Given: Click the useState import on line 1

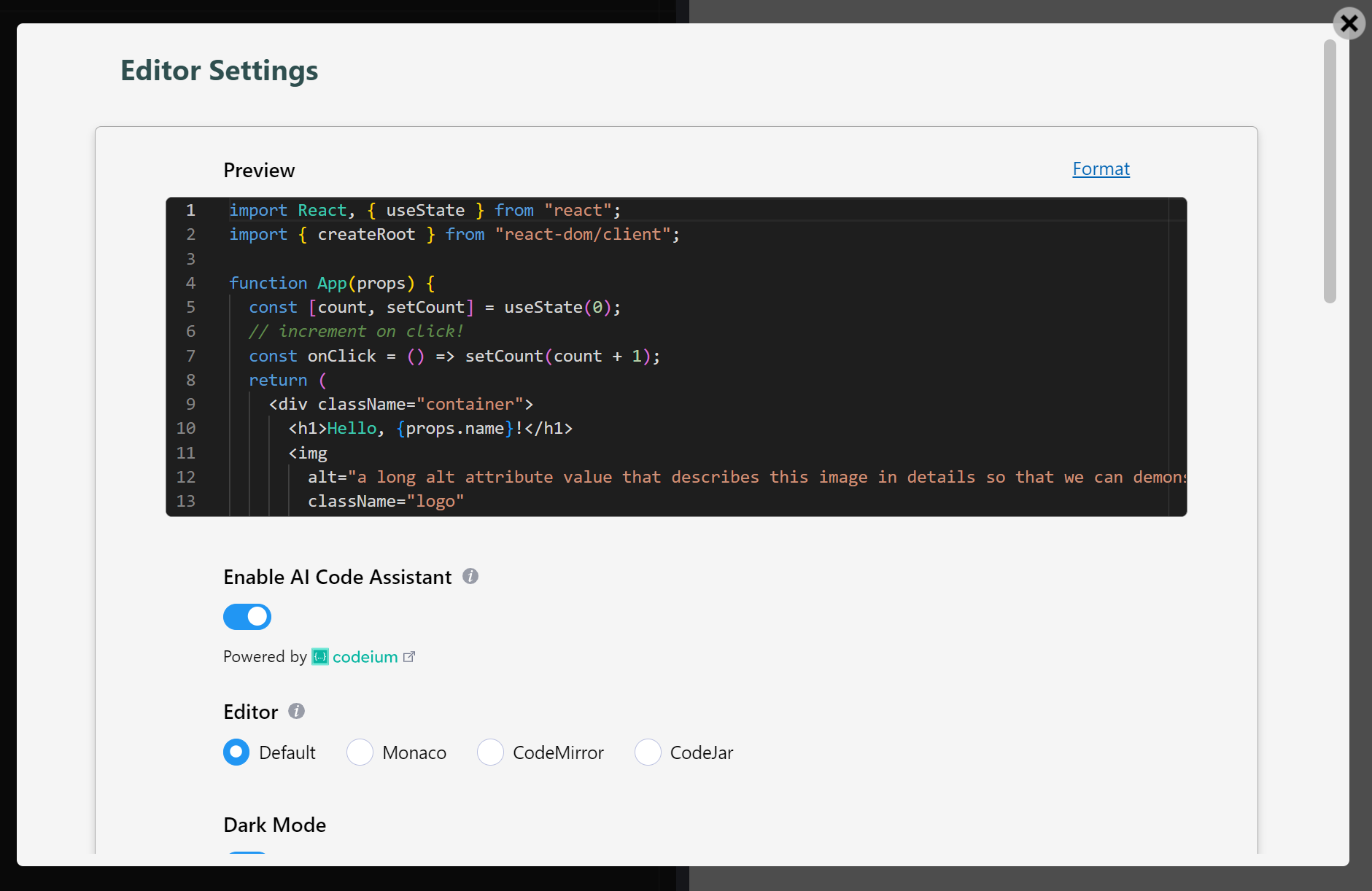Looking at the screenshot, I should point(425,210).
